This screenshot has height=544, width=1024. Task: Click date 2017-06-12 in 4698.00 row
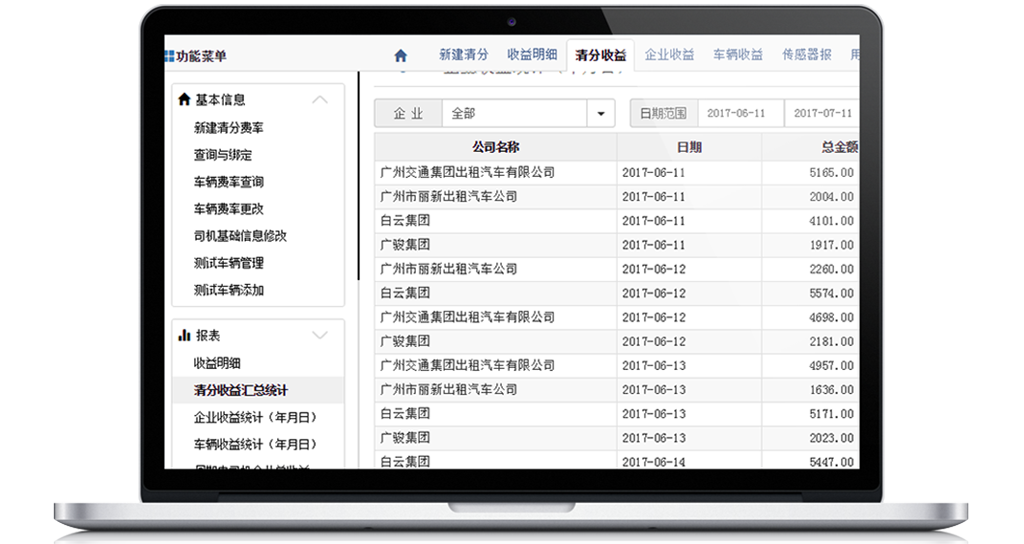click(x=654, y=318)
